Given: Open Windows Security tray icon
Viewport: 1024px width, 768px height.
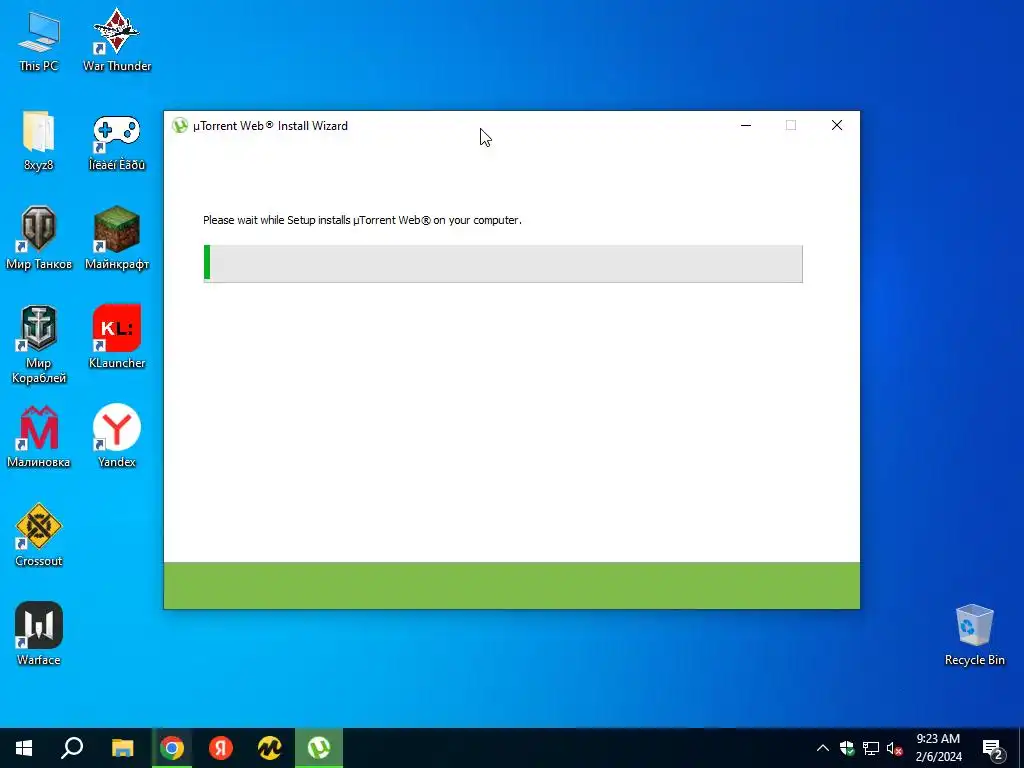Looking at the screenshot, I should coord(847,748).
